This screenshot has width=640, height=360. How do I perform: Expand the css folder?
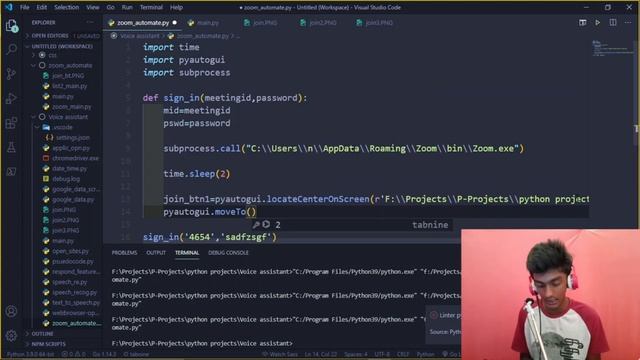tap(52, 55)
